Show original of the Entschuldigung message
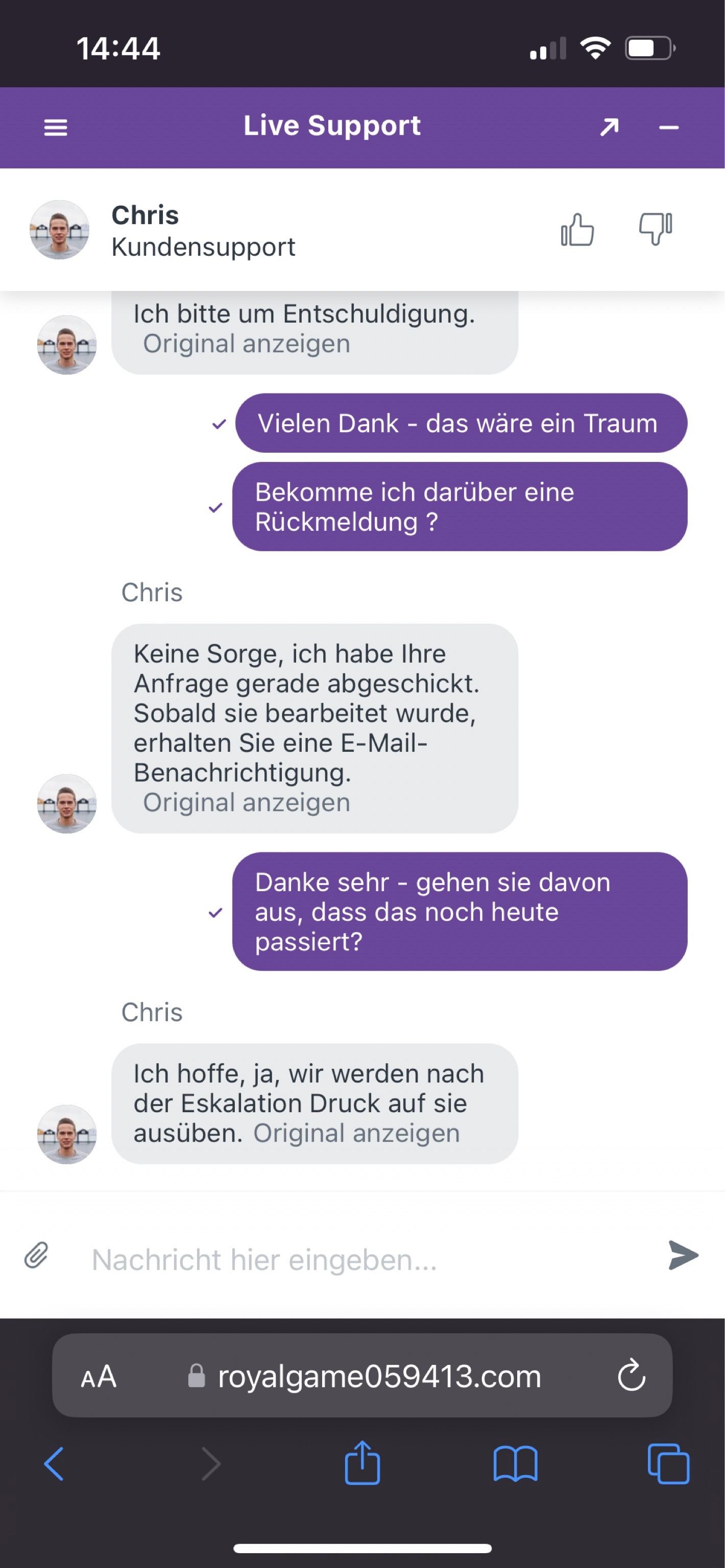The width and height of the screenshot is (725, 1568). click(247, 344)
